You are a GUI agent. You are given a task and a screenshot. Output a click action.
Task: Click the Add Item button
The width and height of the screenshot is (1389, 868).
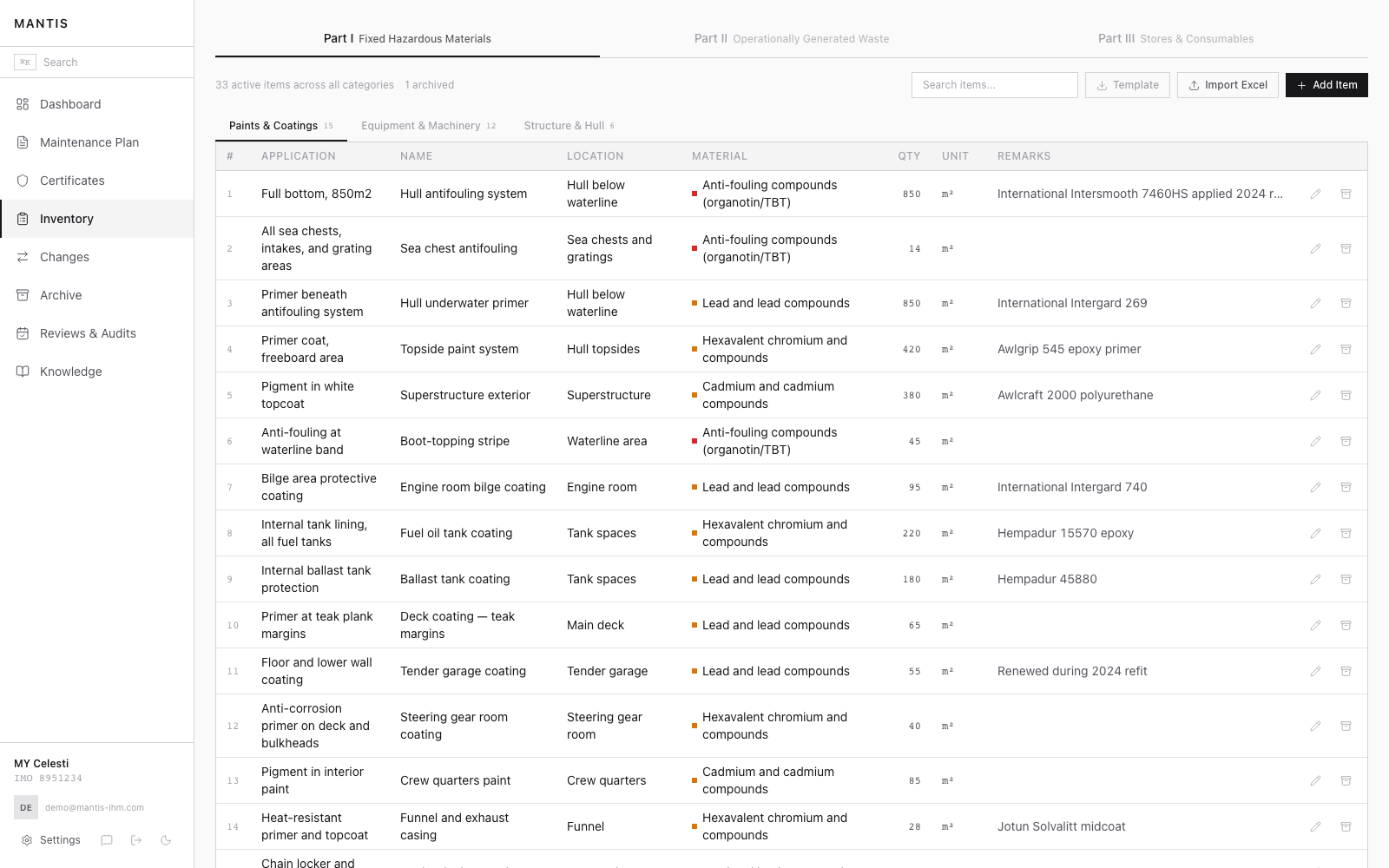[x=1326, y=85]
